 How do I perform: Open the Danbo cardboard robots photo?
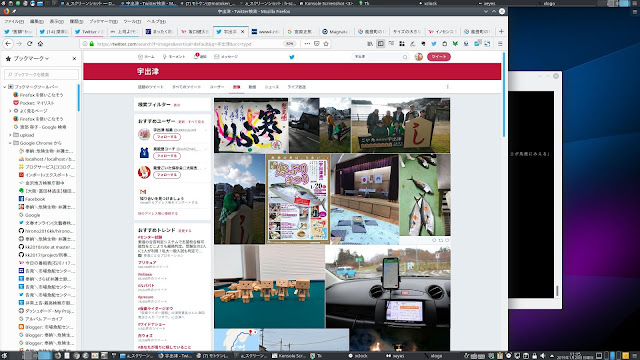pos(269,287)
